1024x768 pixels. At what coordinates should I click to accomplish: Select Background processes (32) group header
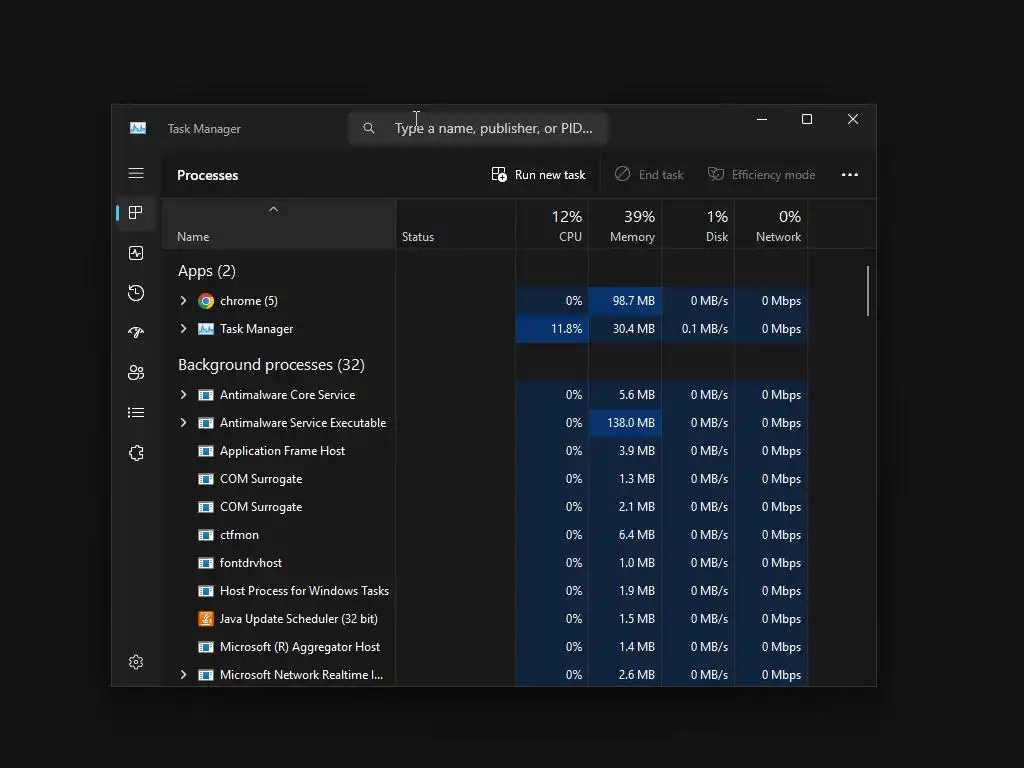pyautogui.click(x=271, y=364)
